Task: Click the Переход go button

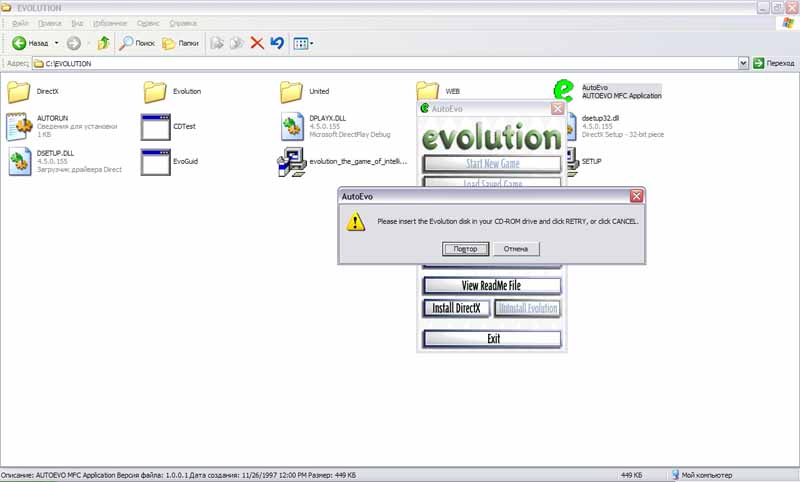Action: pyautogui.click(x=774, y=63)
